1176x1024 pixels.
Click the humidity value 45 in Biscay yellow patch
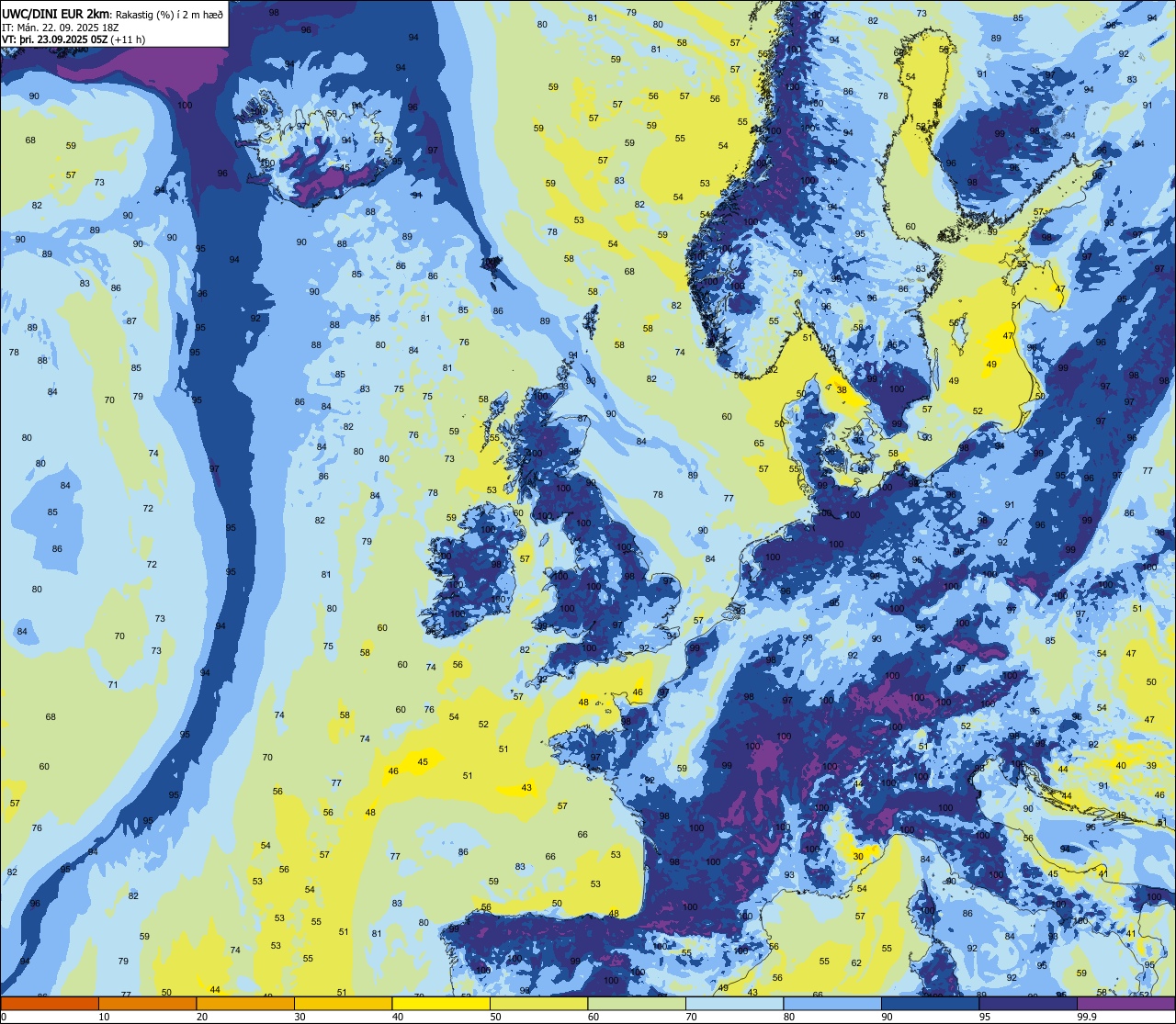423,762
